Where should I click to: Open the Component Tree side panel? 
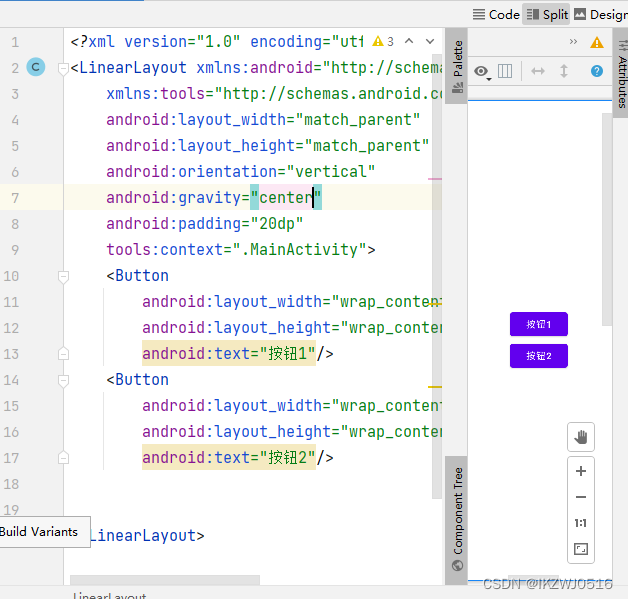(x=457, y=519)
